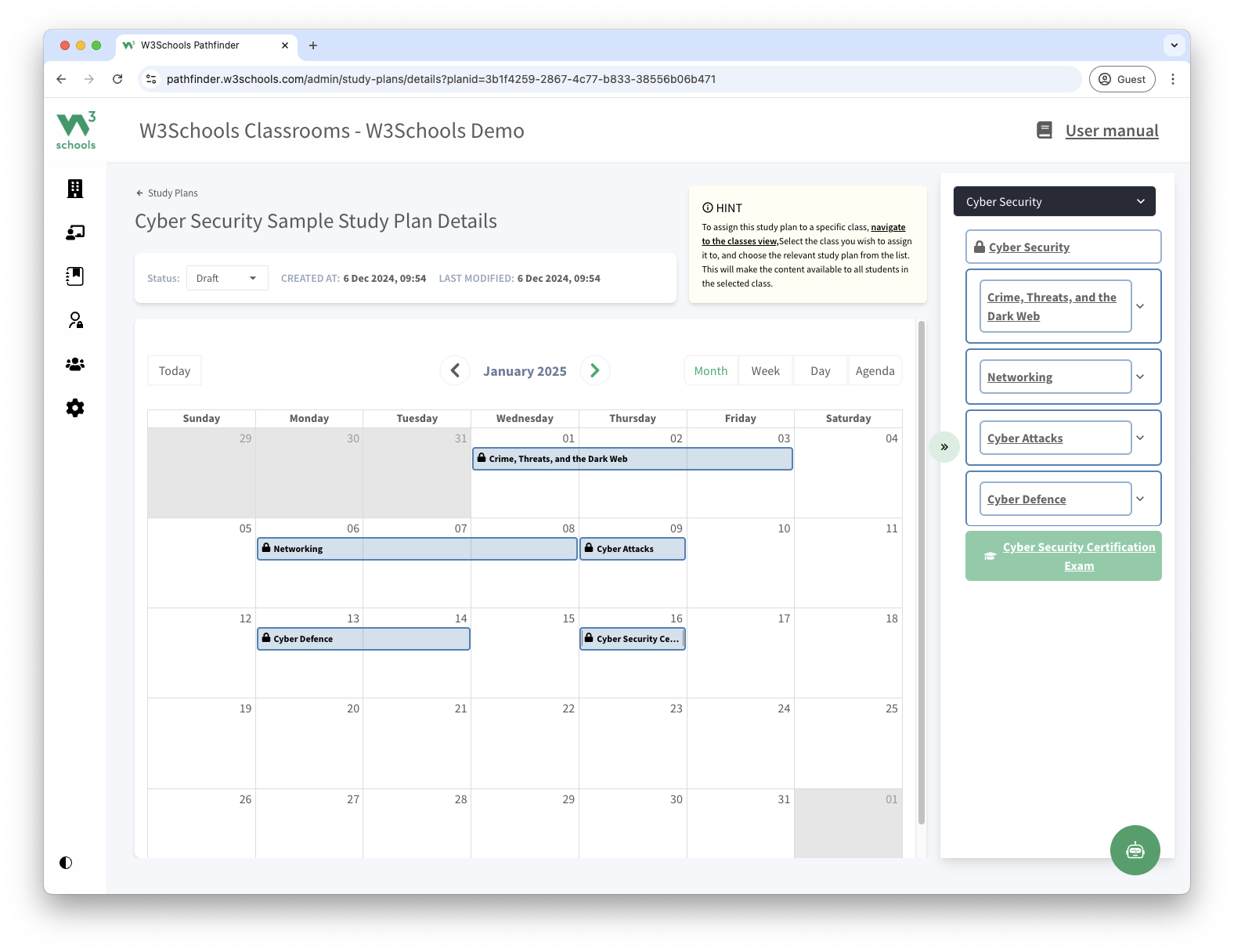This screenshot has height=952, width=1234.
Task: Open the study plans notebook icon
Action: 75,276
